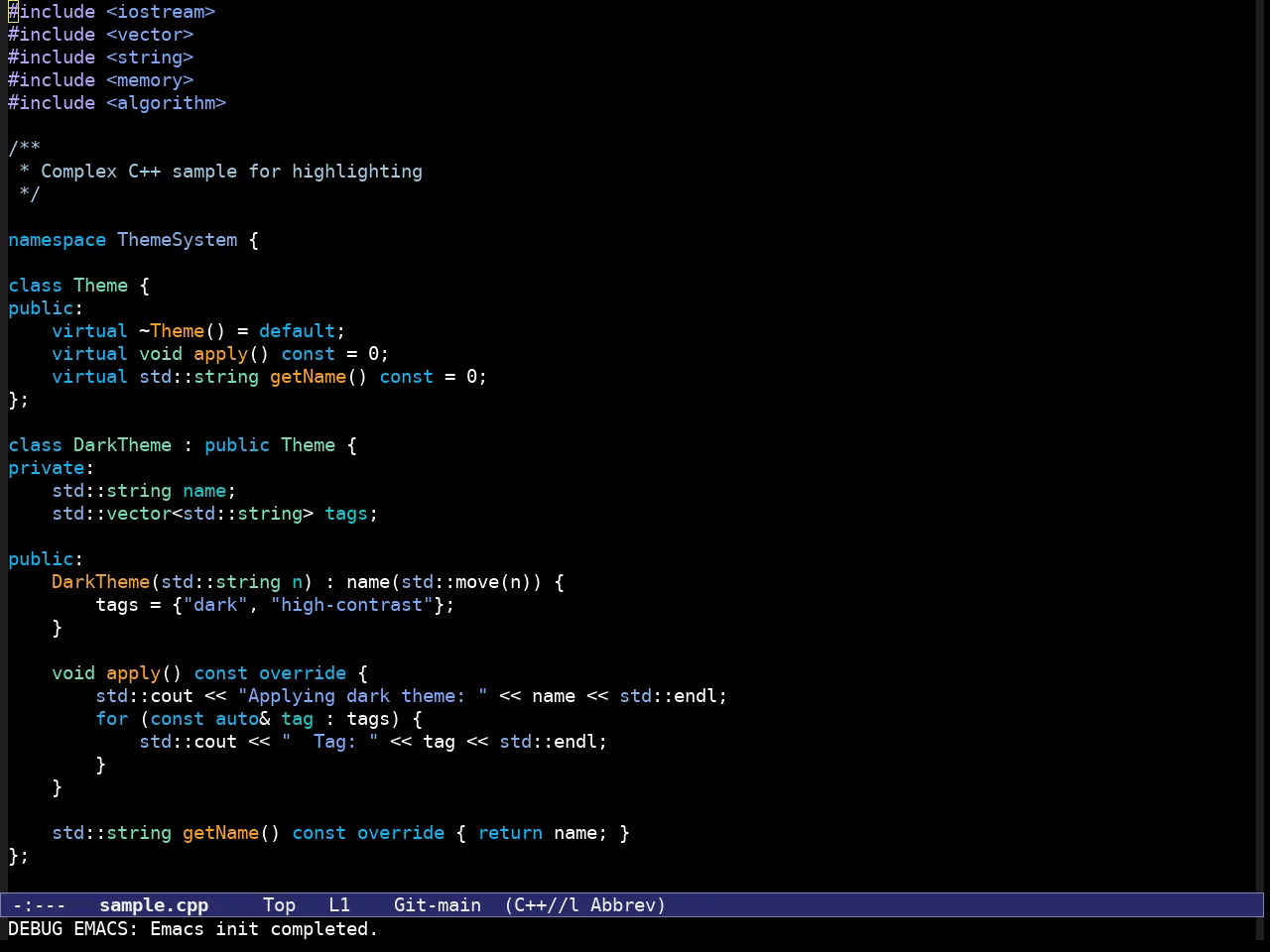Place cursor on '#include <memory>' line
The height and width of the screenshot is (952, 1270).
click(101, 80)
